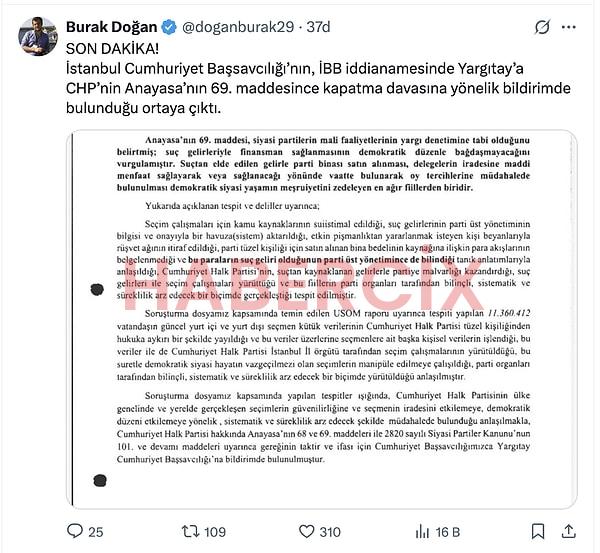Click the share upload icon
Image resolution: width=600 pixels, height=553 pixels.
[x=569, y=531]
